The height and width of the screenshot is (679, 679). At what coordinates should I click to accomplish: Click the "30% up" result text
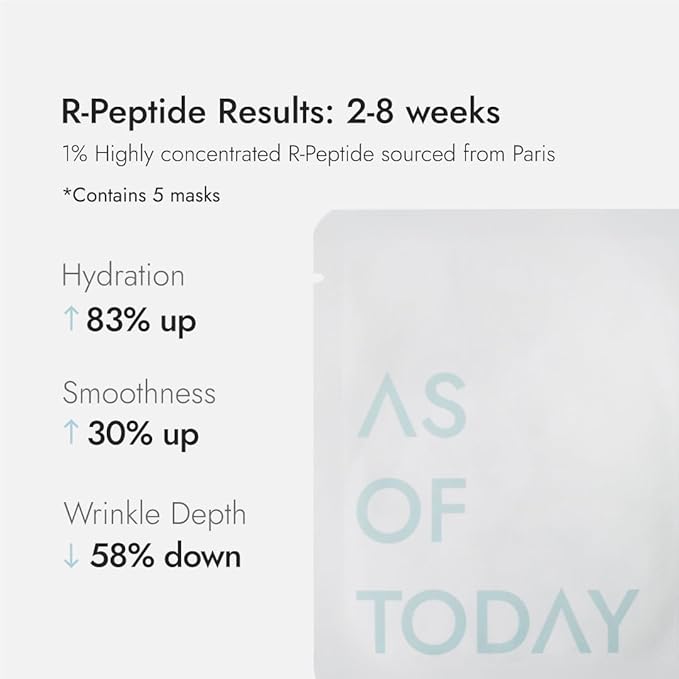pyautogui.click(x=142, y=434)
